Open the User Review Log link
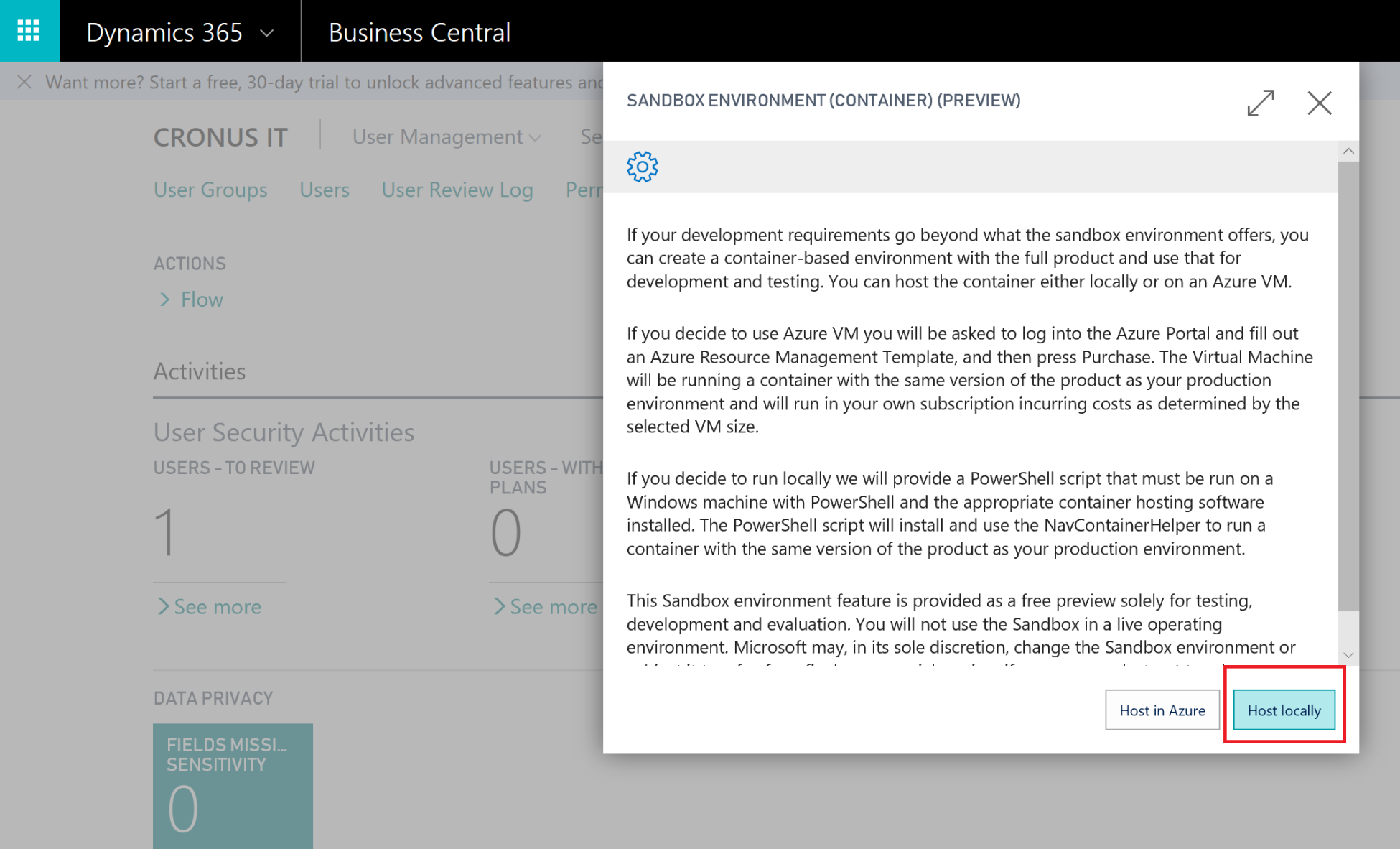 [x=457, y=190]
